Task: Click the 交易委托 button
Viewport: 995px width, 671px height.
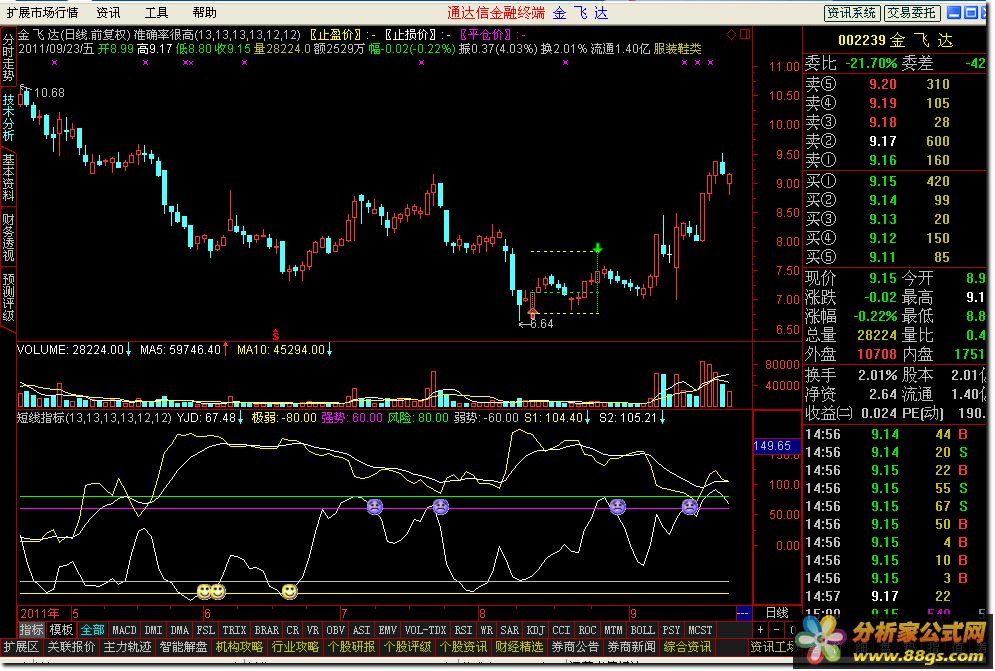Action: point(911,13)
